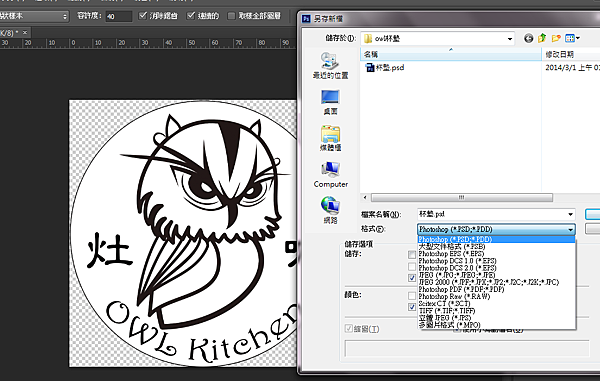This screenshot has height=381, width=600.
Task: Open 最近的位置 in the places sidebar
Action: [x=330, y=65]
